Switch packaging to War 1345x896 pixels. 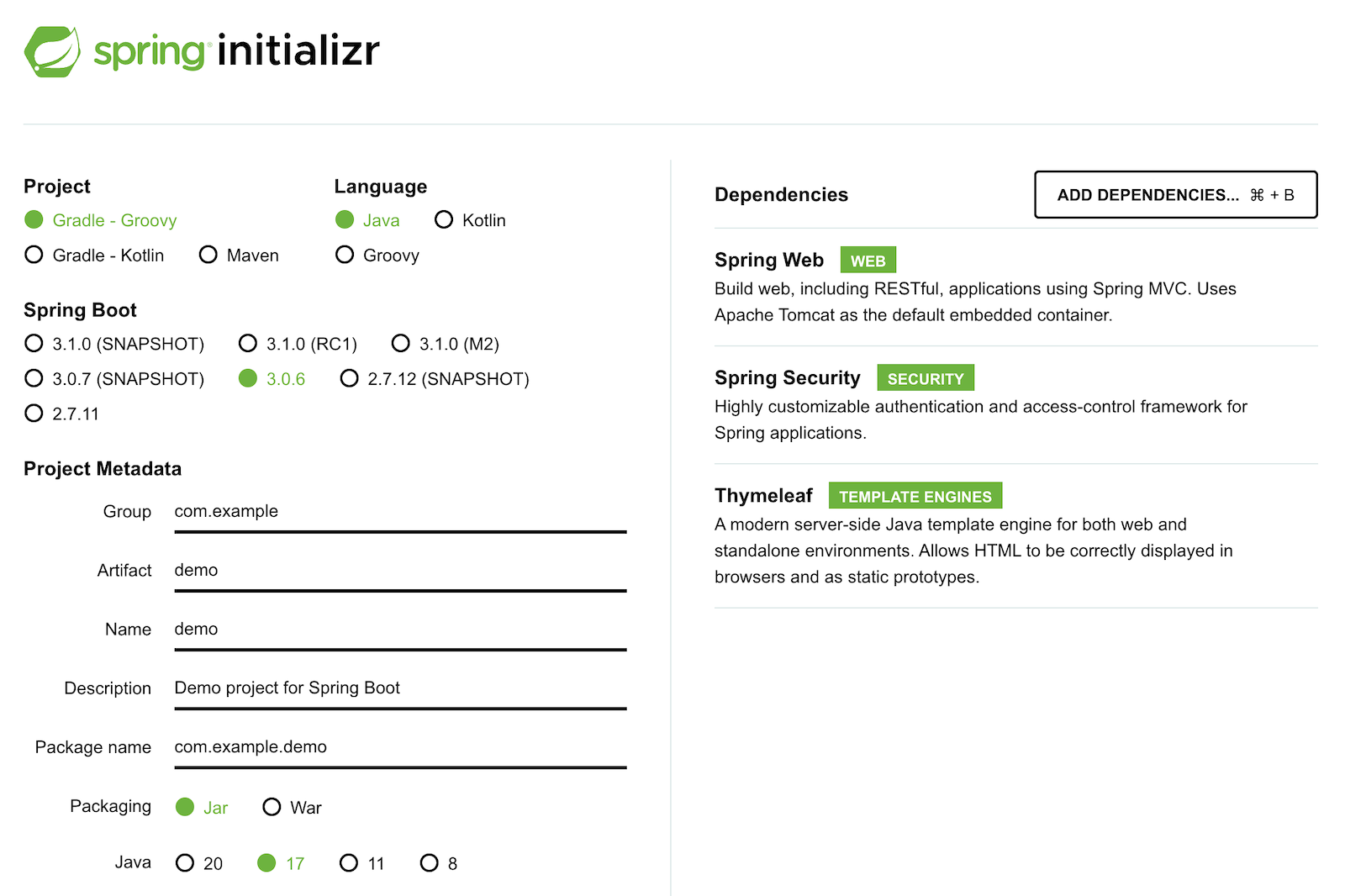click(272, 807)
